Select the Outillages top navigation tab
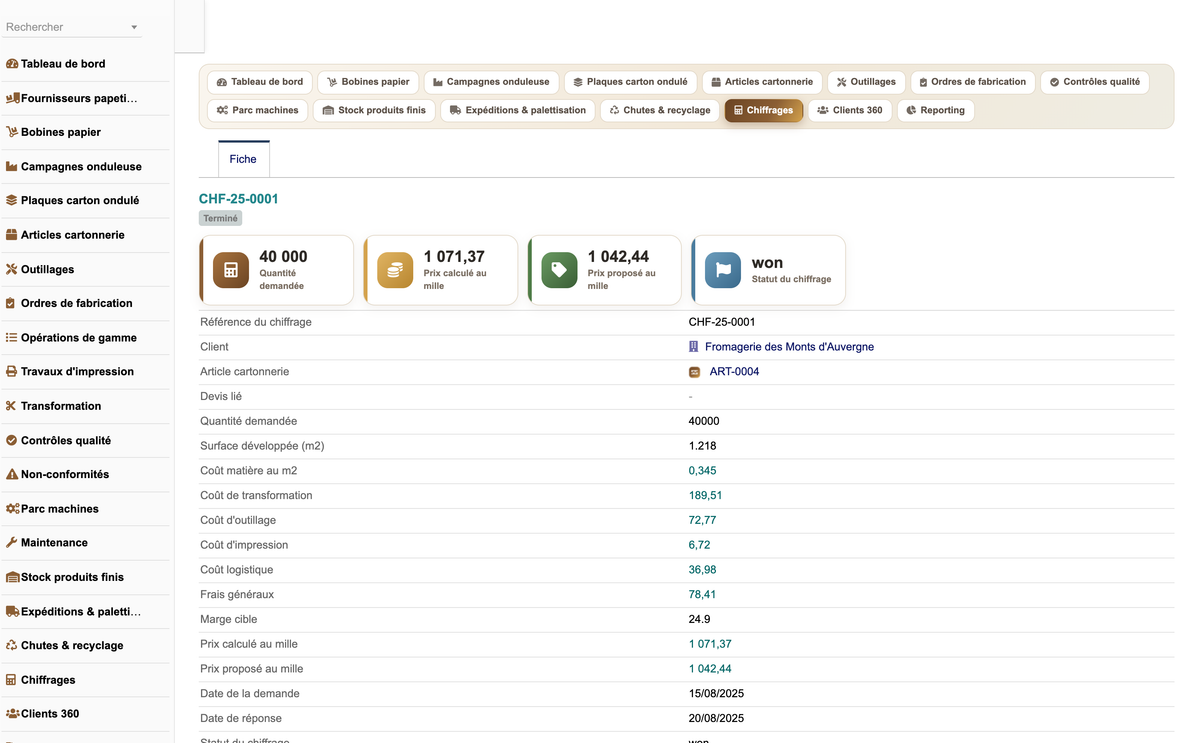 click(867, 82)
